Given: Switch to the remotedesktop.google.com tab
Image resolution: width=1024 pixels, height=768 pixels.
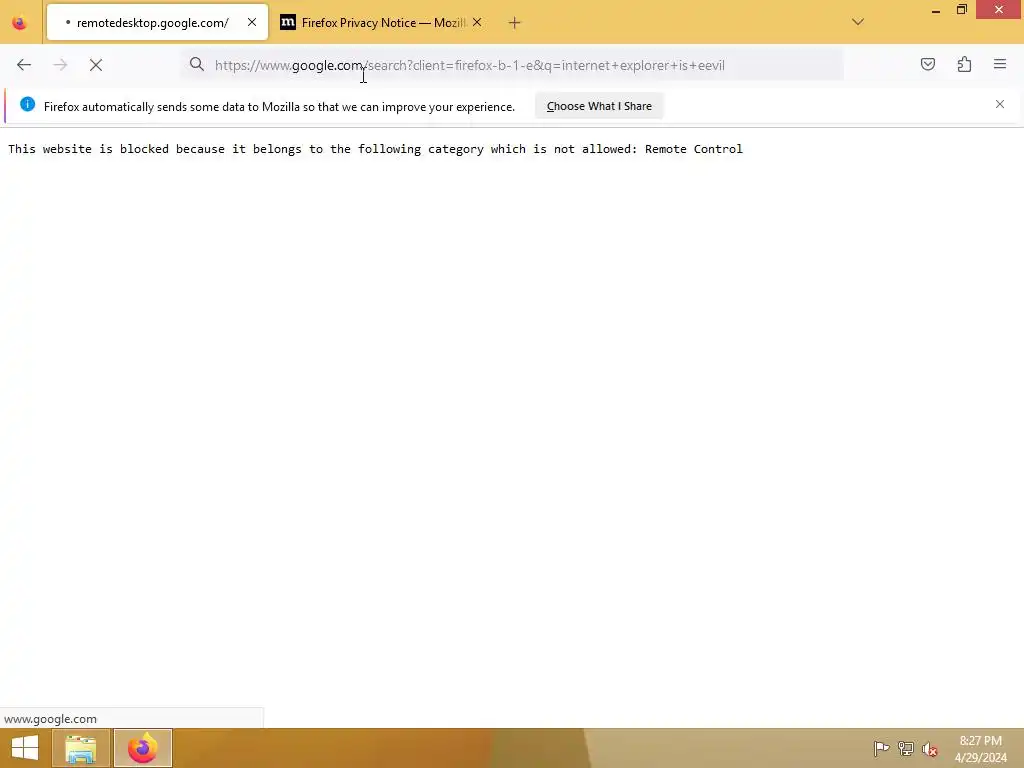Looking at the screenshot, I should coord(157,22).
